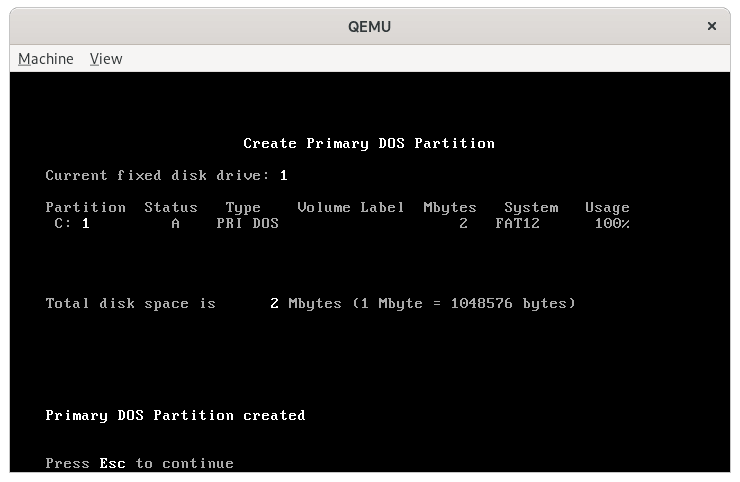Click the 'Total disk space is' text
This screenshot has height=482, width=740.
coord(130,303)
